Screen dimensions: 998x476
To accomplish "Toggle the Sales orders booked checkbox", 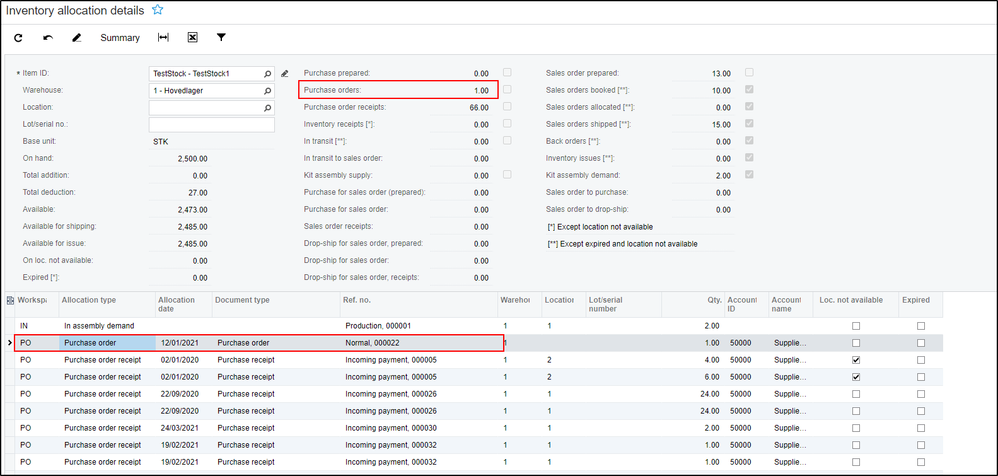I will (x=749, y=90).
